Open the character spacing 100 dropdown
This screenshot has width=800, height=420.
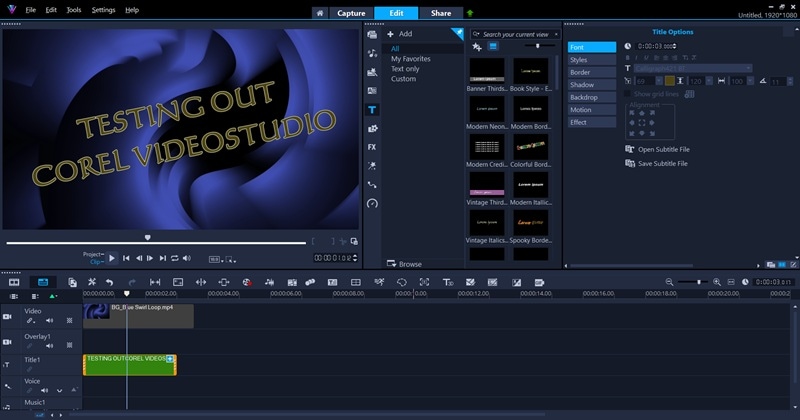751,81
